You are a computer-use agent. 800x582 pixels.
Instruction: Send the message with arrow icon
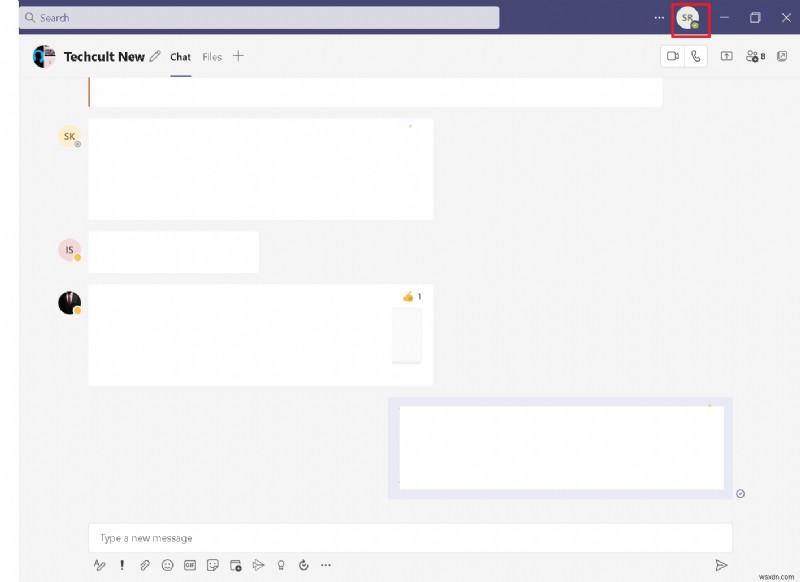point(721,565)
